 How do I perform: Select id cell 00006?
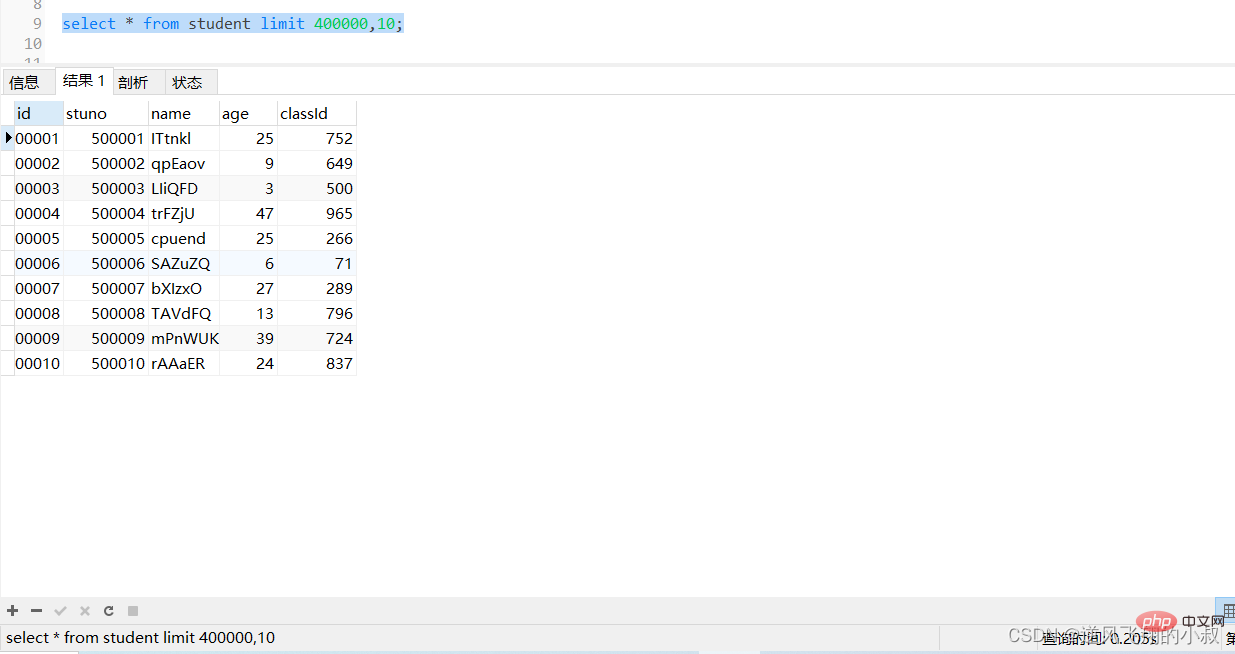pyautogui.click(x=39, y=263)
